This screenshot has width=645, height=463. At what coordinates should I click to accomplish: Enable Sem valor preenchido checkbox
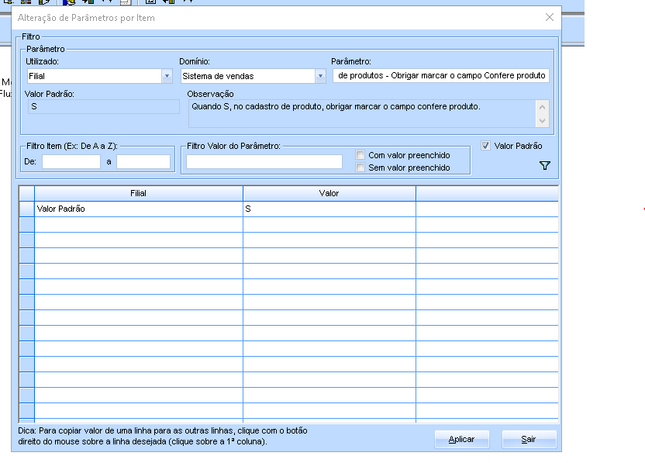(x=361, y=168)
